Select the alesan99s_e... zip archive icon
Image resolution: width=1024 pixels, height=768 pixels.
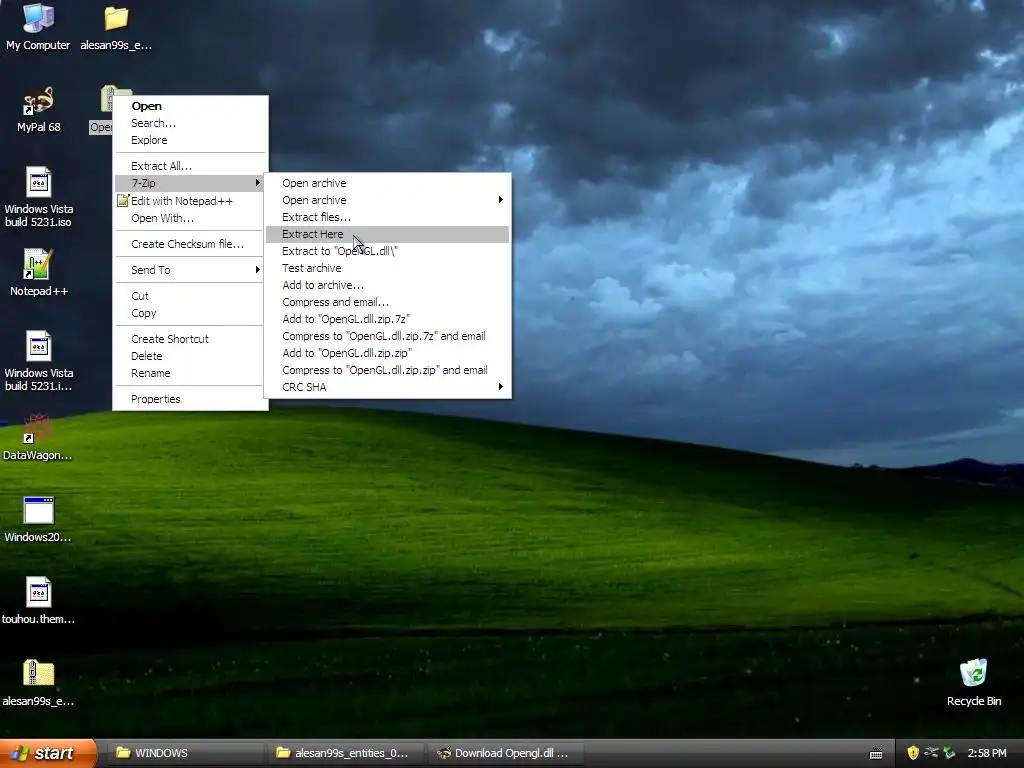(x=38, y=683)
